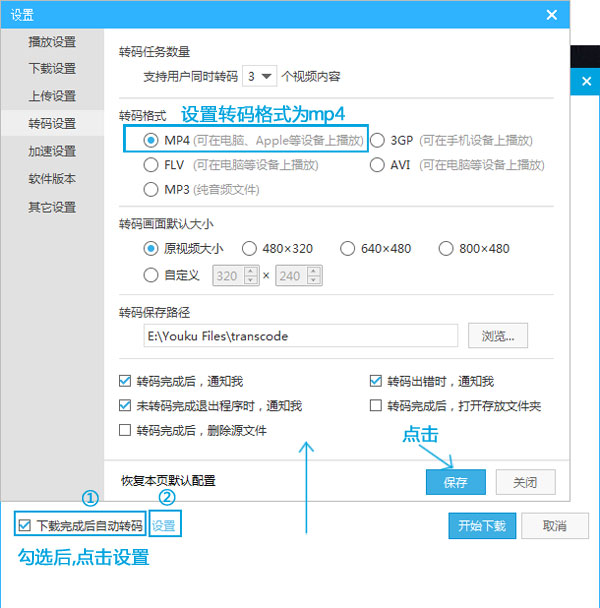Image resolution: width=600 pixels, height=608 pixels.
Task: Click the 关闭 button
Action: (526, 482)
